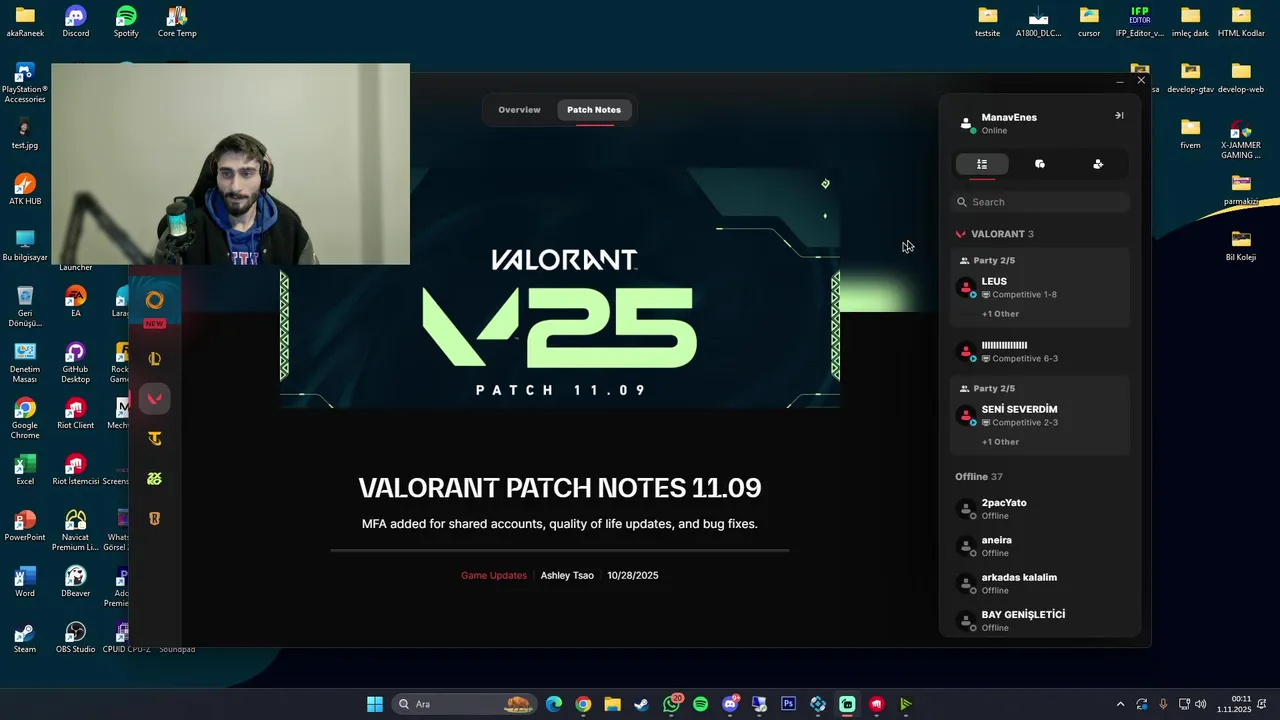The width and height of the screenshot is (1280, 720).
Task: Open the HTML Kodlar desktop folder
Action: click(x=1241, y=21)
